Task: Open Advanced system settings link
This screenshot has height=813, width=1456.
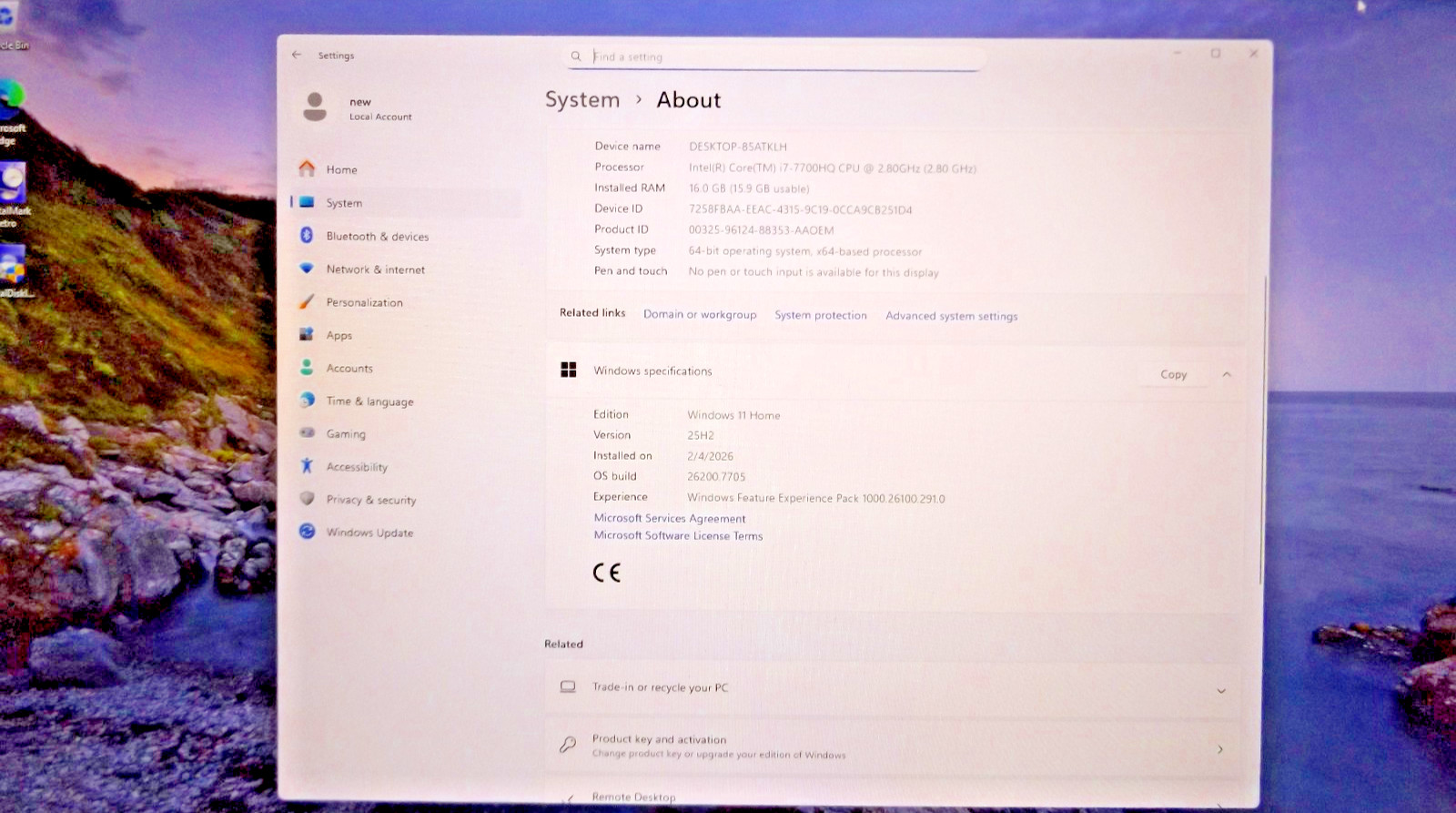Action: coord(952,316)
